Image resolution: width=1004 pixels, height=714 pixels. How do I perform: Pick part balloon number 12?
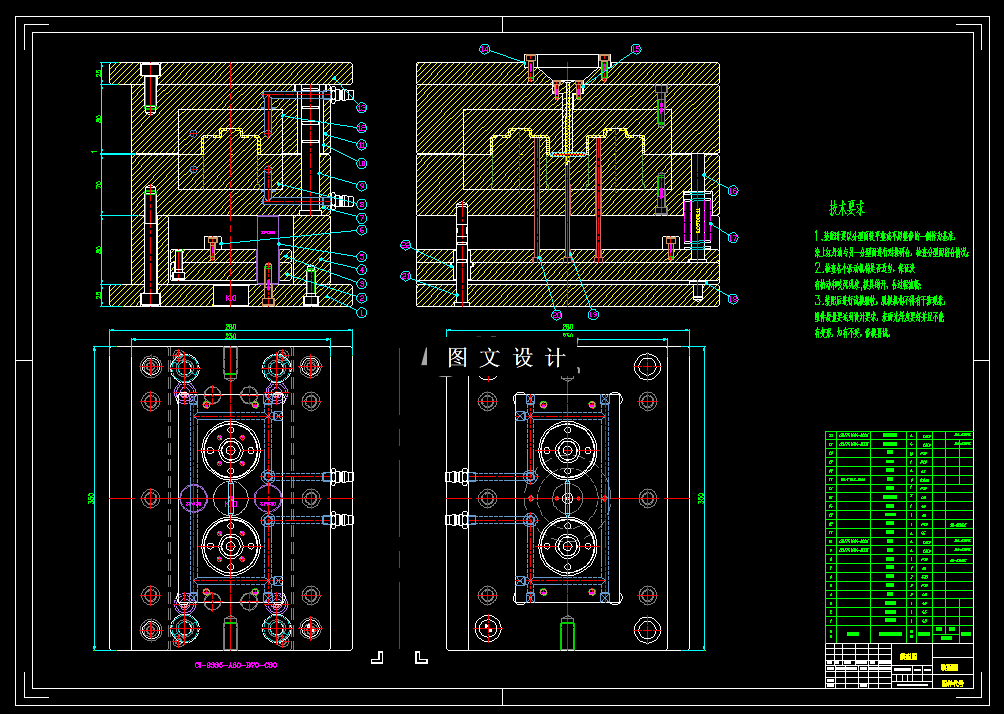[361, 128]
